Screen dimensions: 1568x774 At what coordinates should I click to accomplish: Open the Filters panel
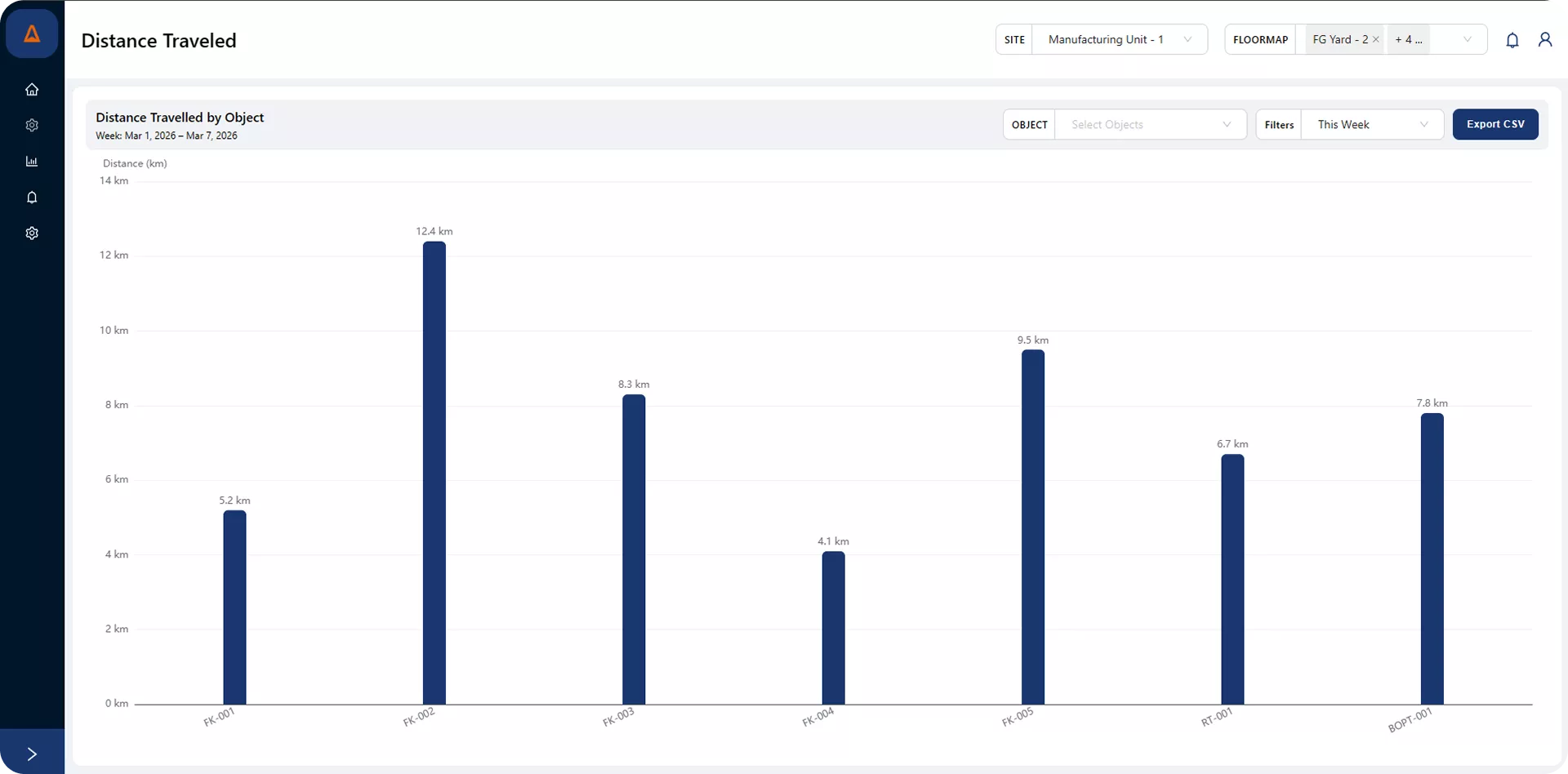(1279, 124)
